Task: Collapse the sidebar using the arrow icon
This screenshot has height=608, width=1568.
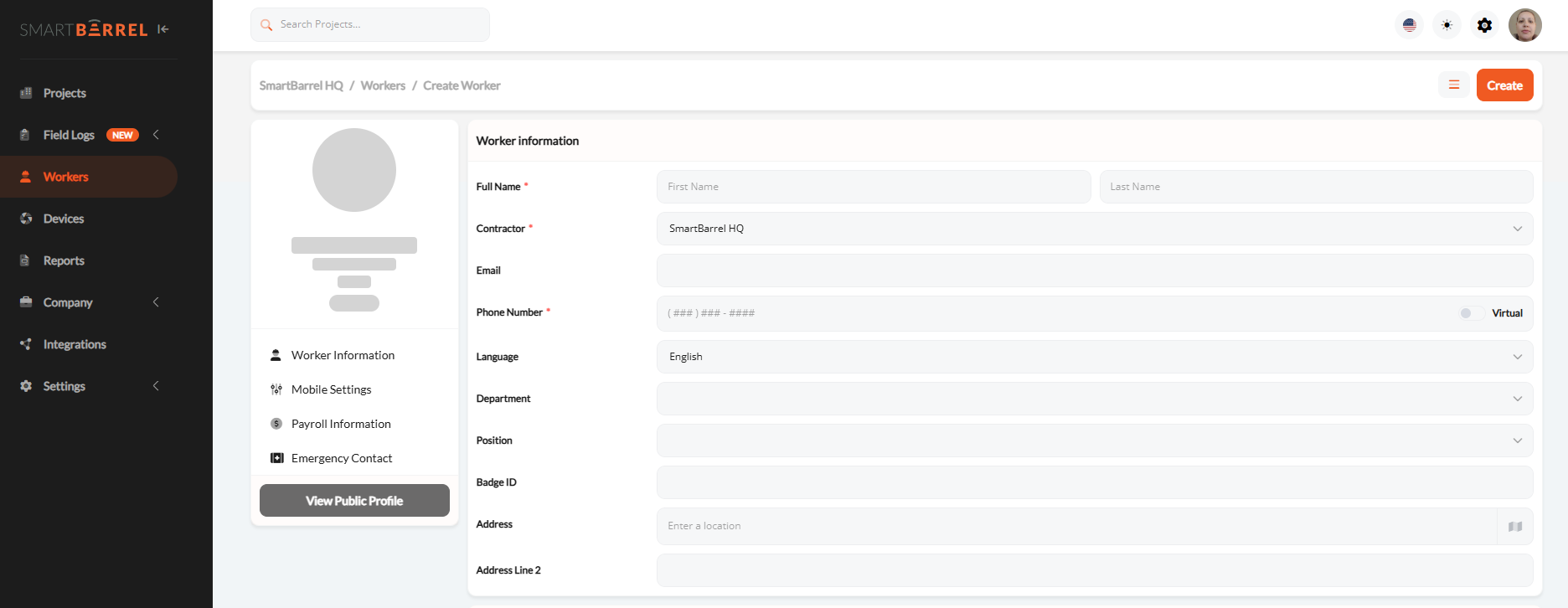Action: (163, 29)
